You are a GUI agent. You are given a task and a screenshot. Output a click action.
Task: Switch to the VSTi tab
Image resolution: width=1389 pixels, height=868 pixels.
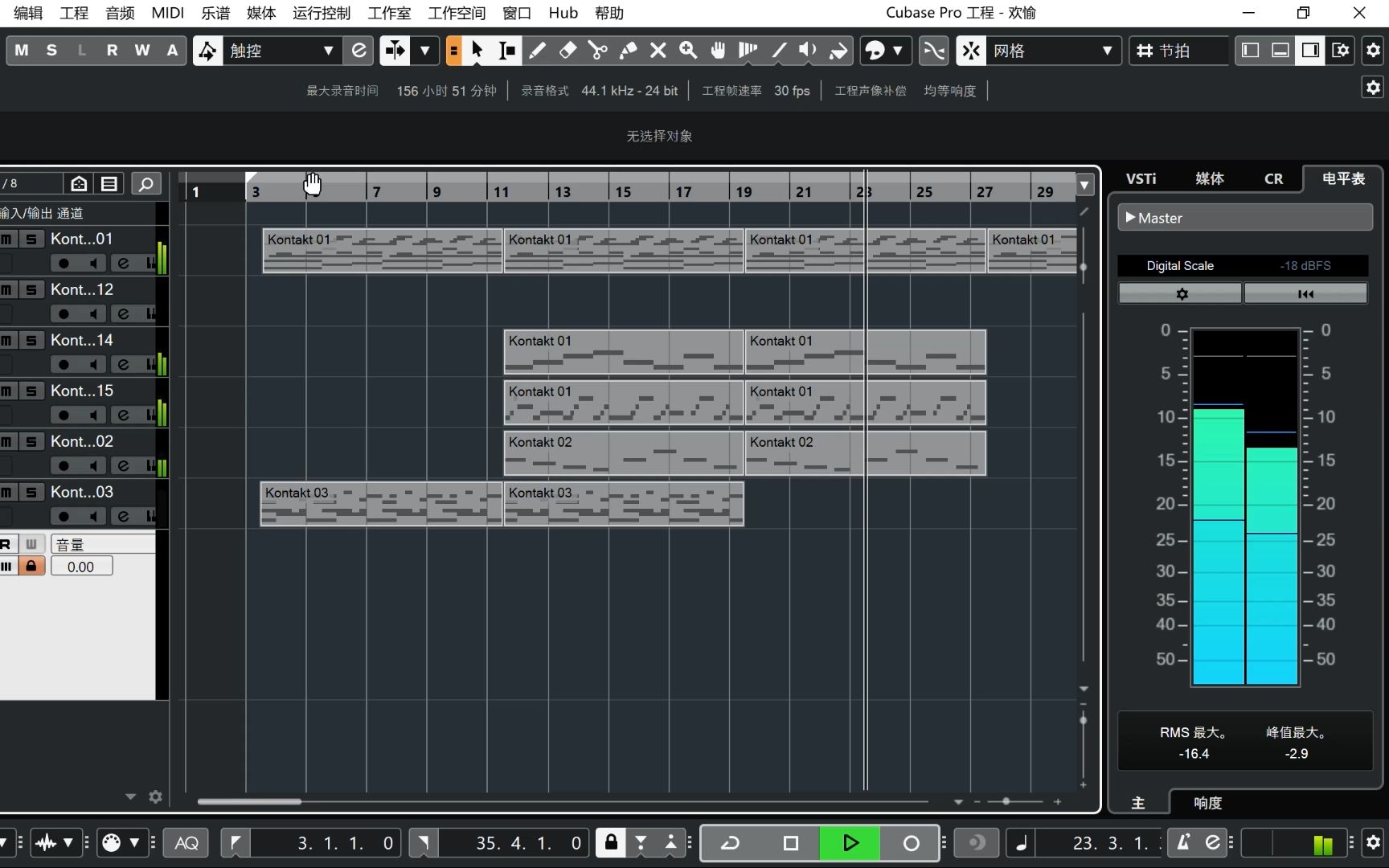pyautogui.click(x=1141, y=178)
